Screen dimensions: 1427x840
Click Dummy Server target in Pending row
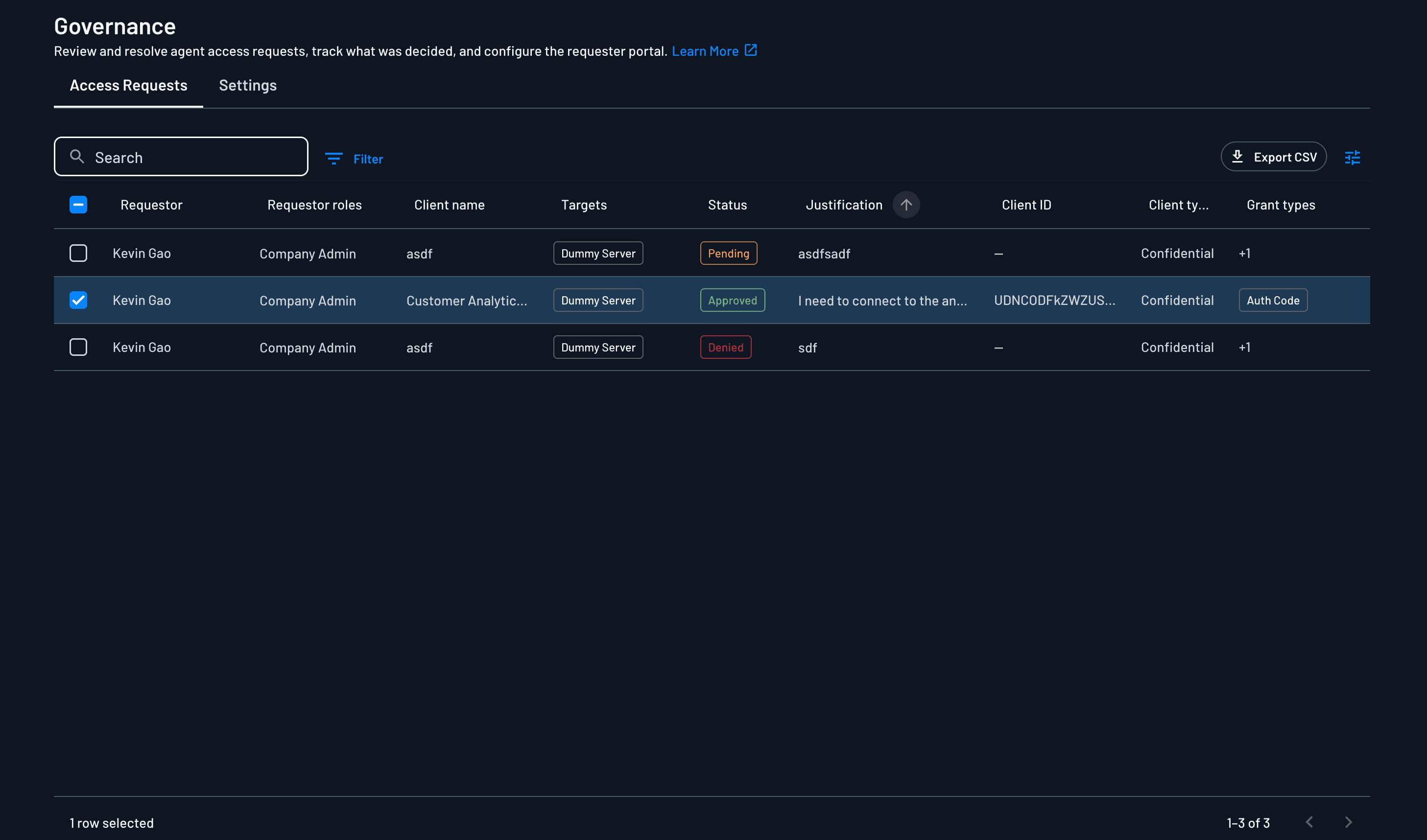(598, 253)
